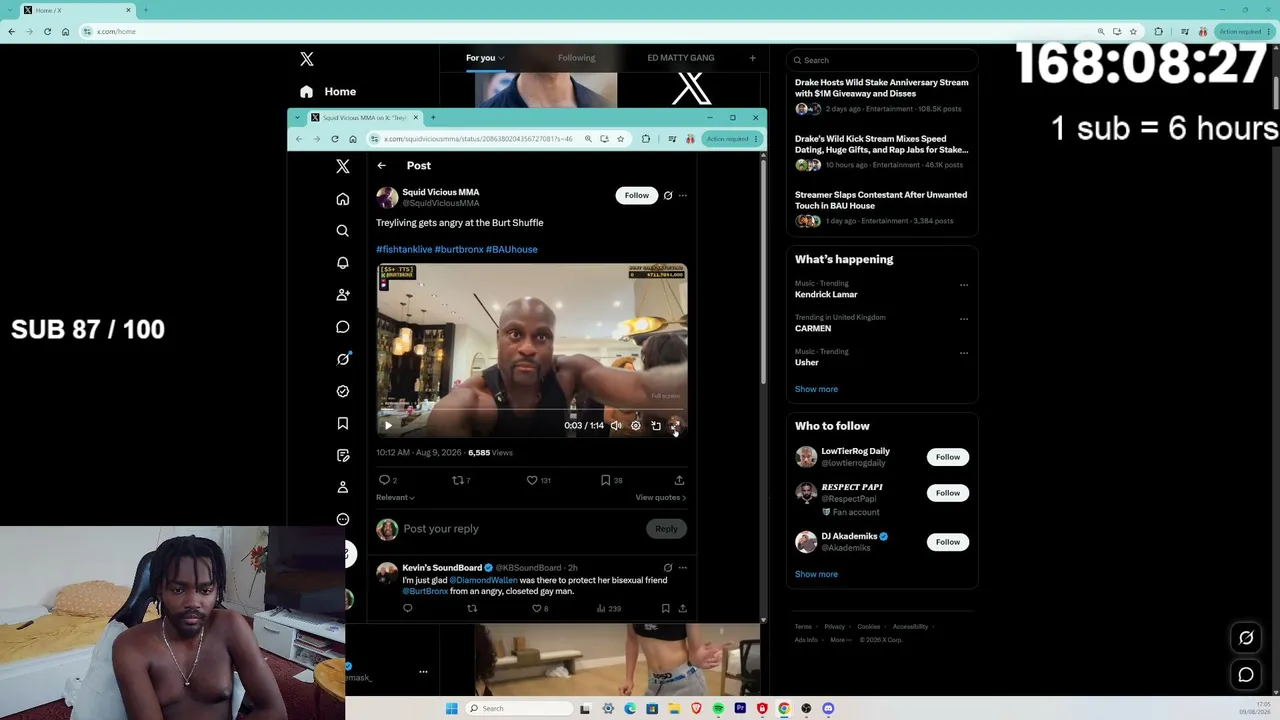Viewport: 1280px width, 720px height.
Task: Like the post with 131 likes
Action: click(532, 480)
